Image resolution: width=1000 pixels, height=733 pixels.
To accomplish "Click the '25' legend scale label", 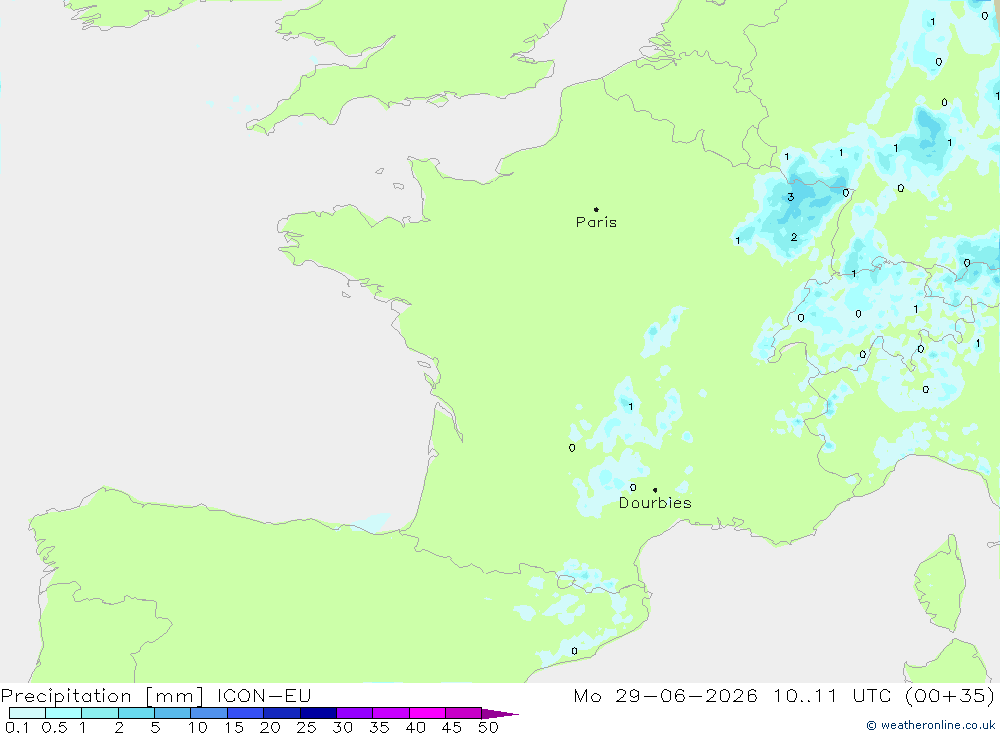I will (306, 727).
